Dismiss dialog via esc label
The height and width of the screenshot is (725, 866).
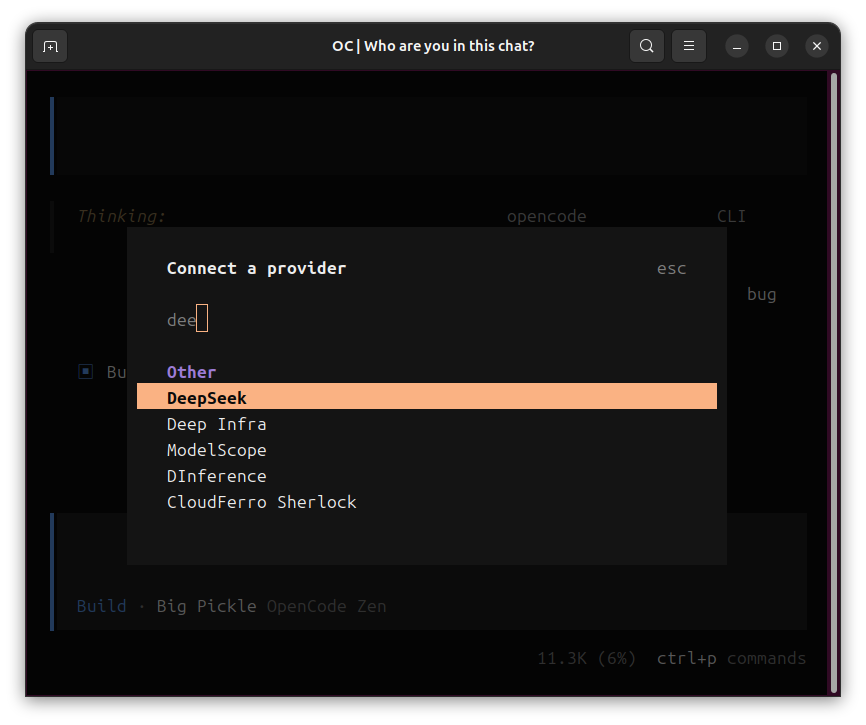672,268
